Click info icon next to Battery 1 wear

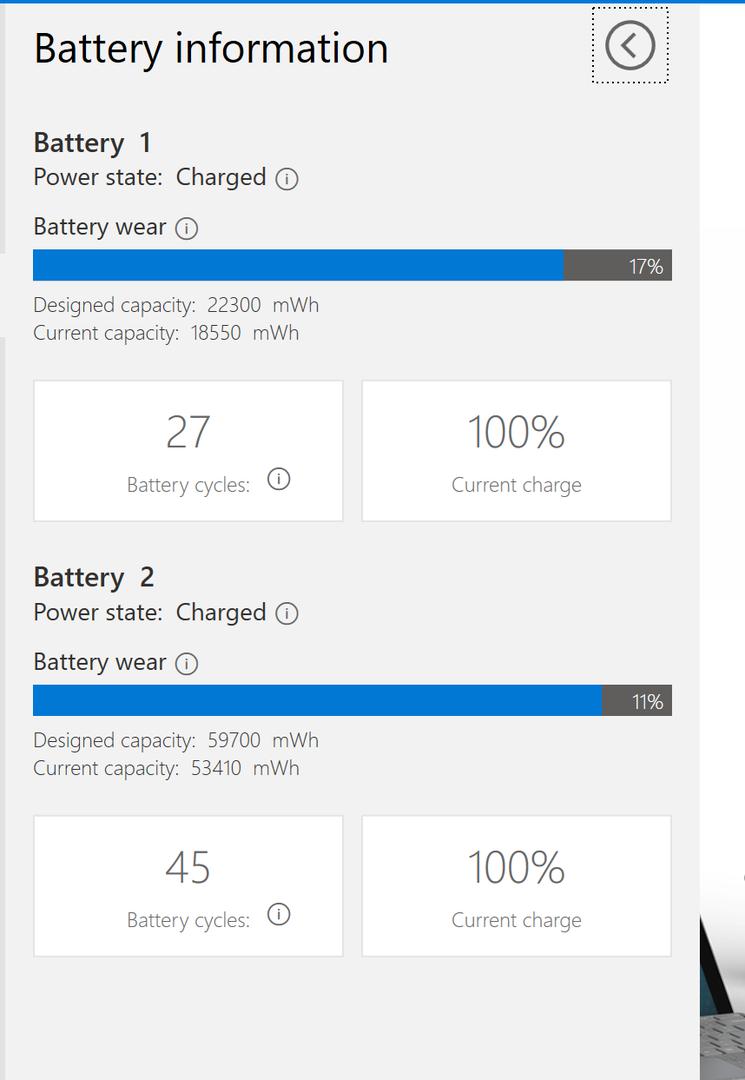point(187,228)
